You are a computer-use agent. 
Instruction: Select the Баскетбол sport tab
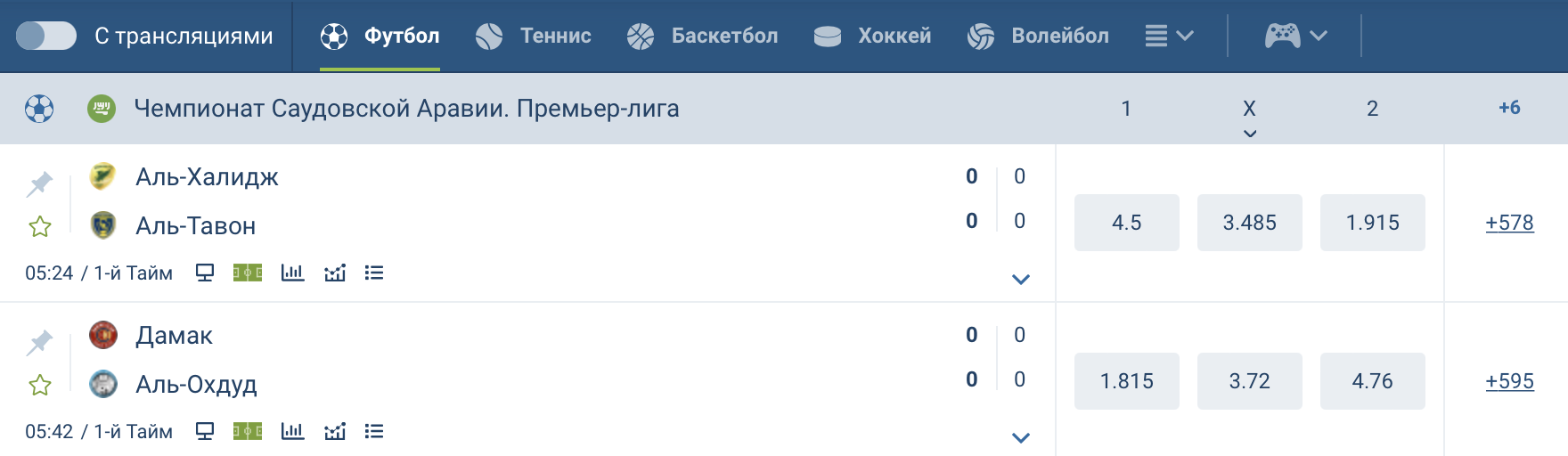[703, 36]
